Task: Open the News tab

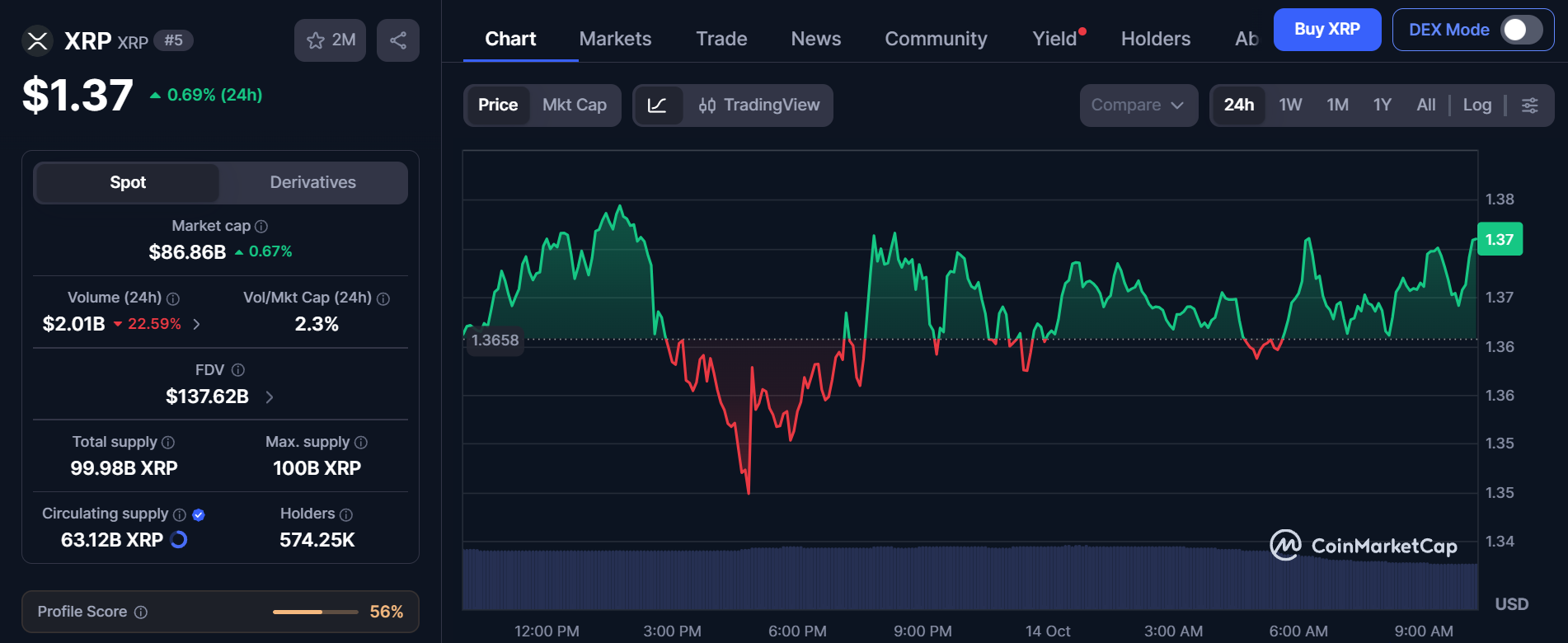Action: [816, 39]
